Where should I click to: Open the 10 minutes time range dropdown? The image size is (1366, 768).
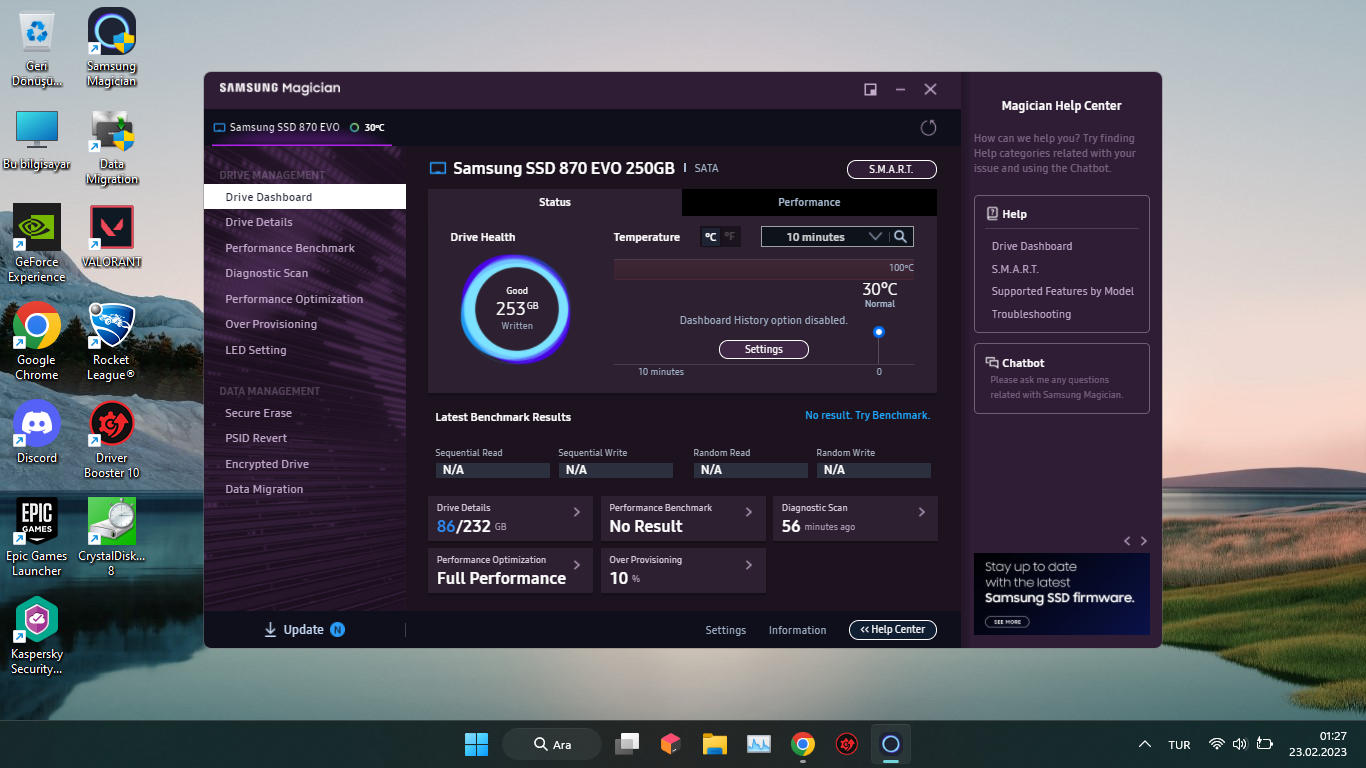[826, 237]
